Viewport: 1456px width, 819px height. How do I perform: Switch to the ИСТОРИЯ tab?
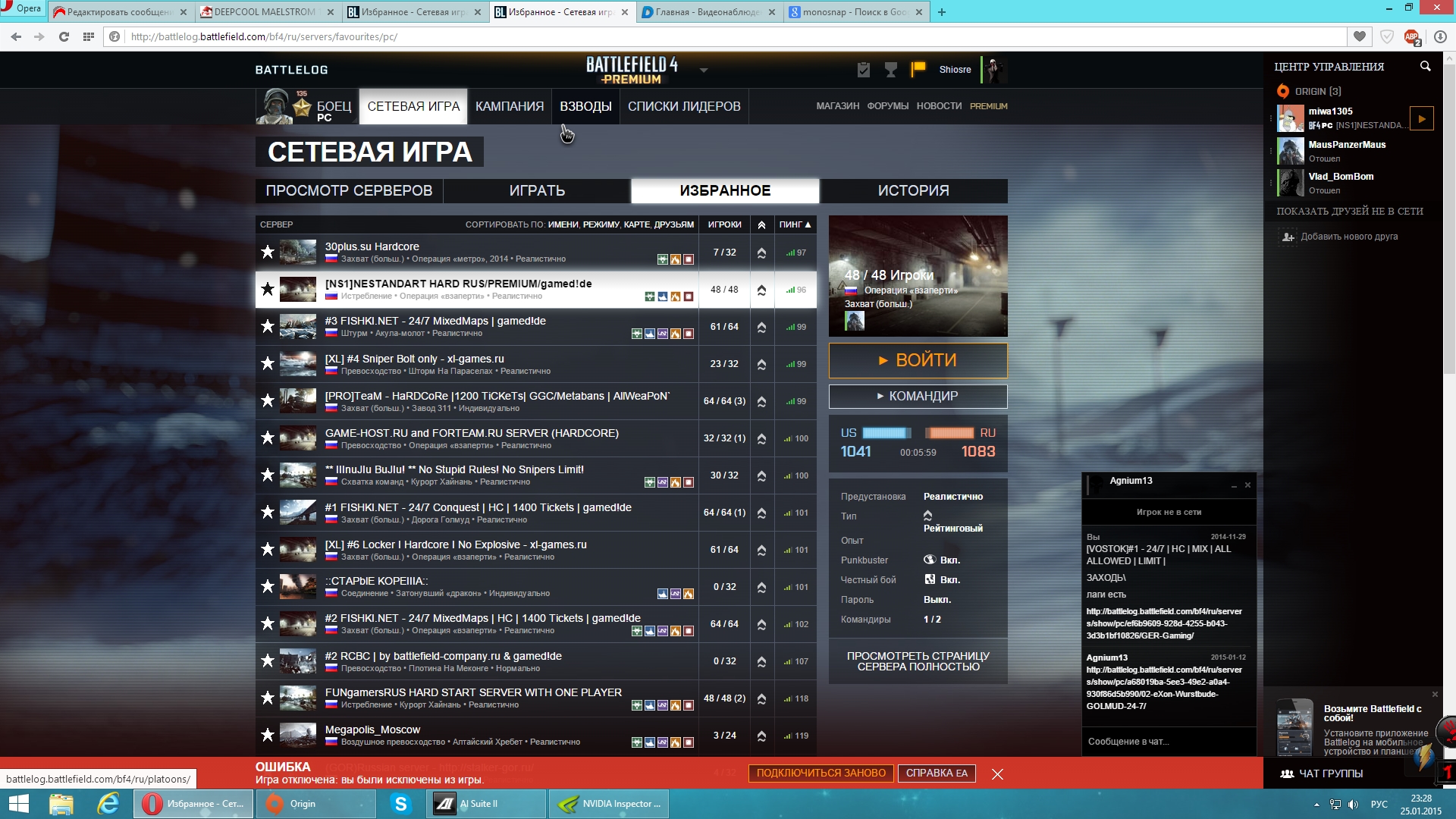[913, 191]
